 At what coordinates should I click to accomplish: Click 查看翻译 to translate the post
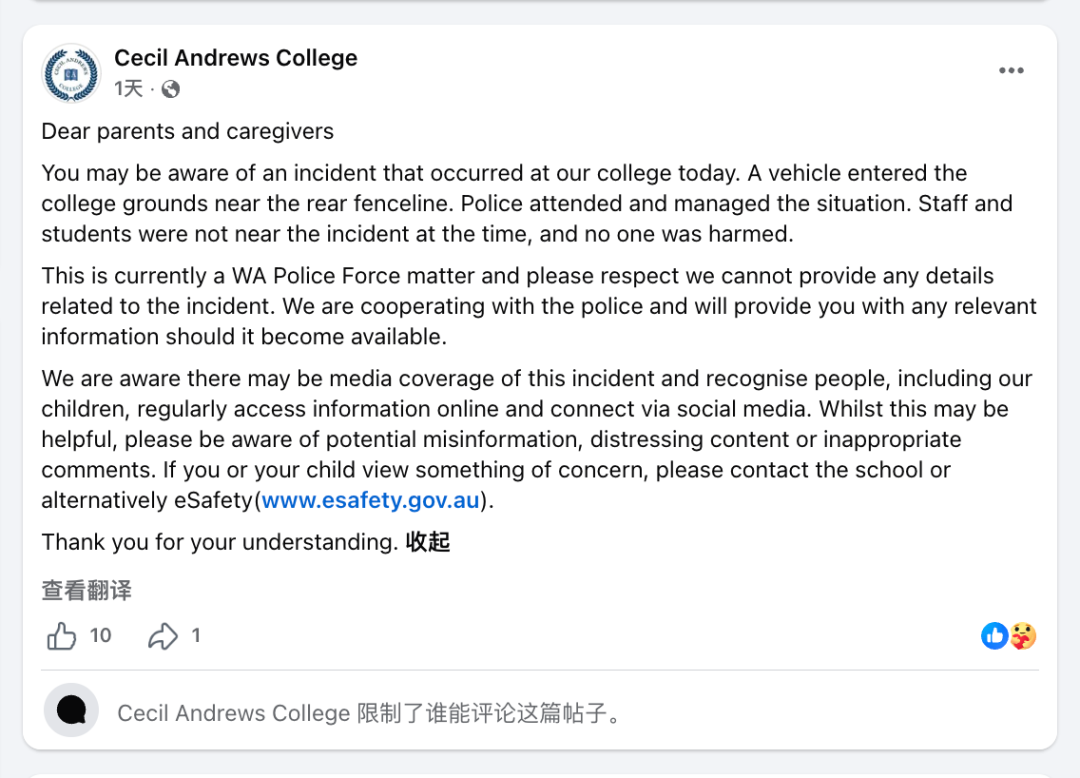tap(87, 590)
